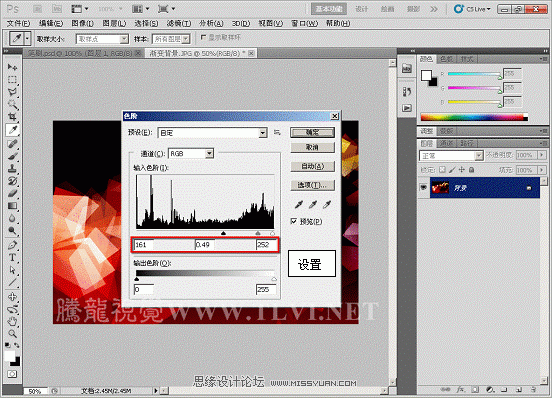Click the white point eyedropper in Levels
552x398 pixels.
coord(327,204)
